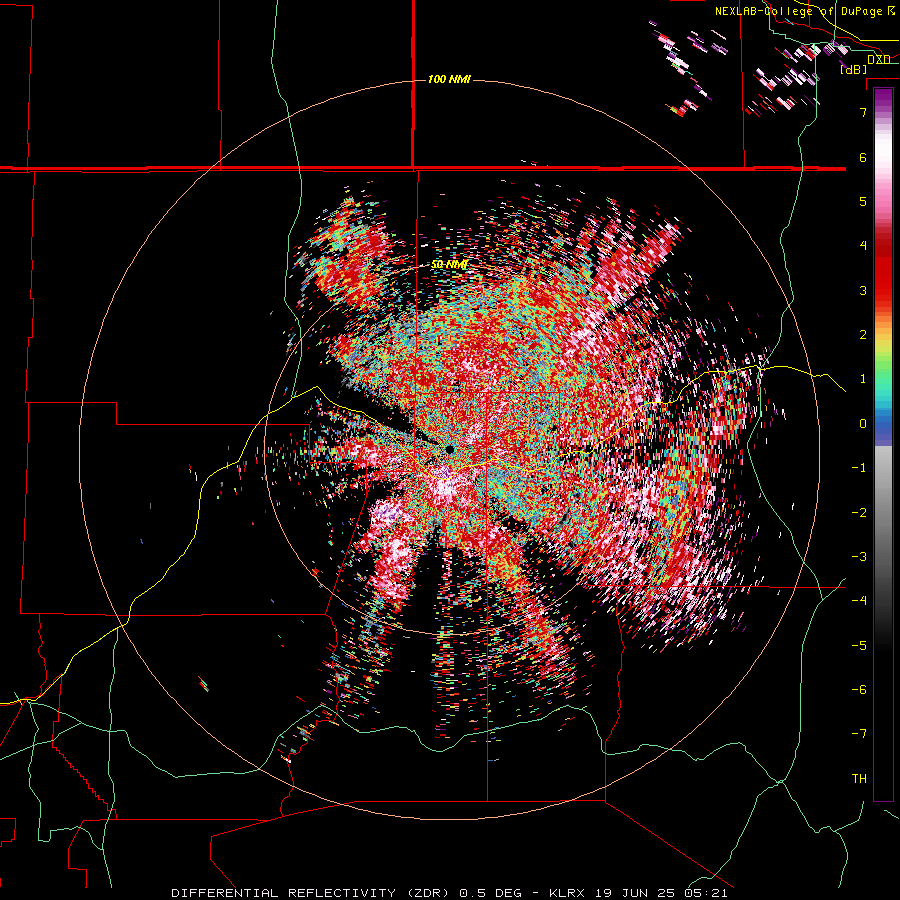Click the TH label below the scale

point(859,779)
